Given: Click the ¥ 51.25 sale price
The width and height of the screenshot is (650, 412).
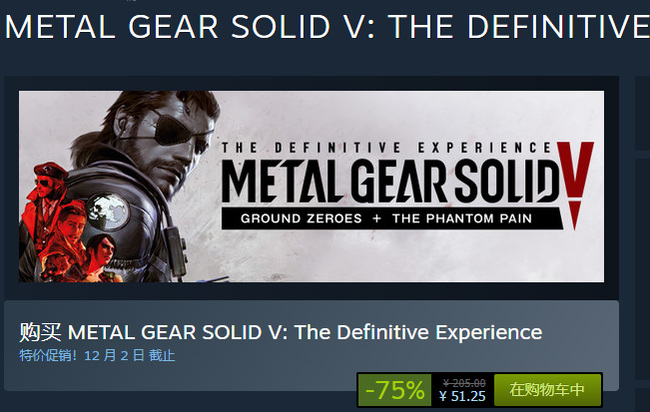Looking at the screenshot, I should (462, 396).
